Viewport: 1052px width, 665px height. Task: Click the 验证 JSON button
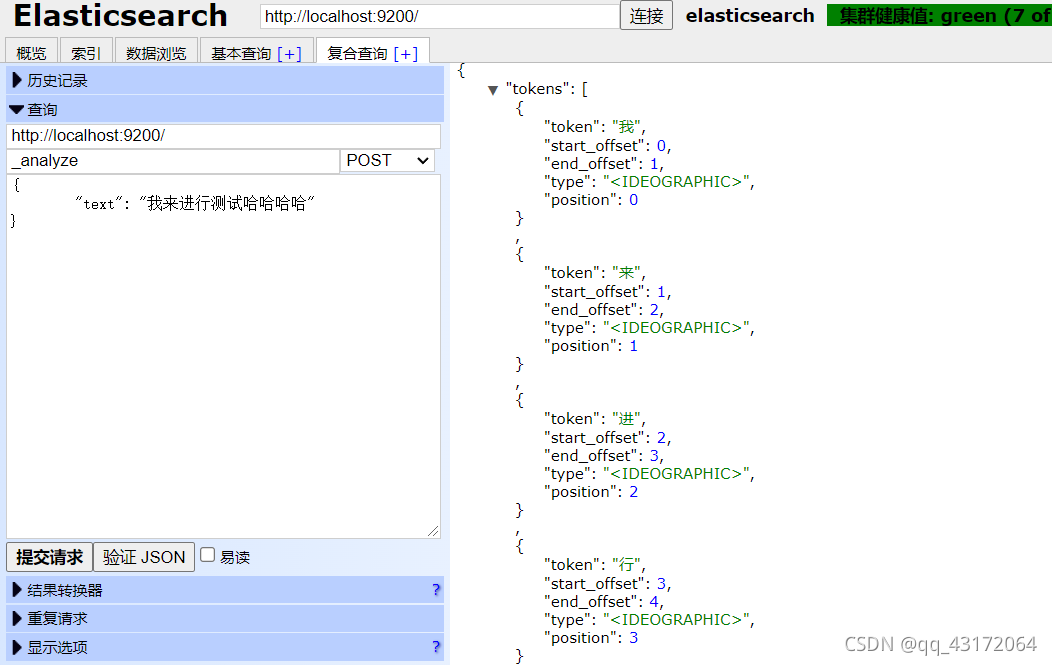144,557
